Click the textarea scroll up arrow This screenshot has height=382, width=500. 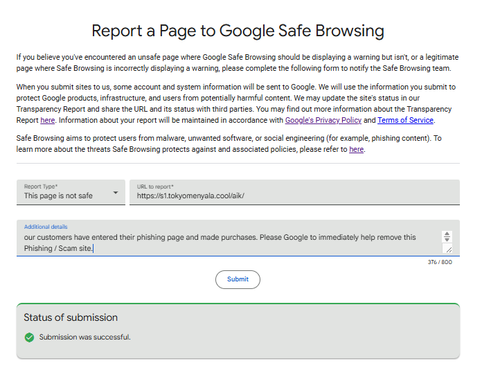[447, 234]
